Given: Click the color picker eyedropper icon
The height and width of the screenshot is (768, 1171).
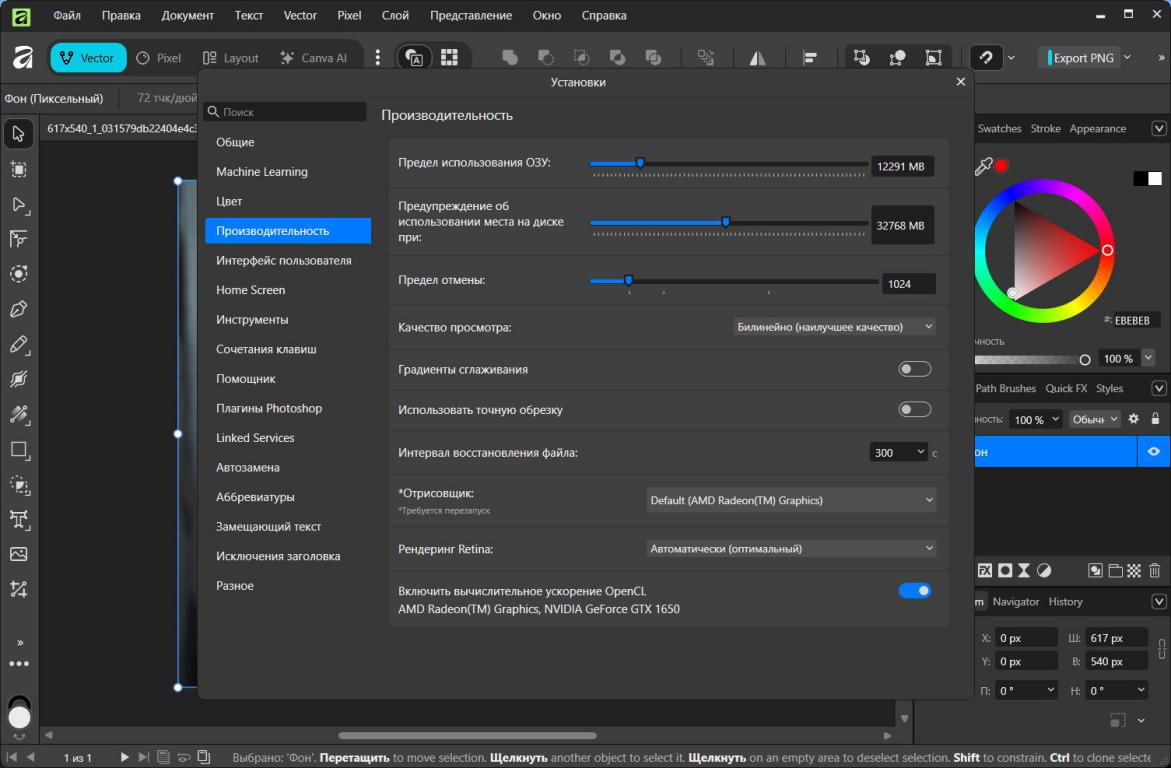Looking at the screenshot, I should (983, 166).
